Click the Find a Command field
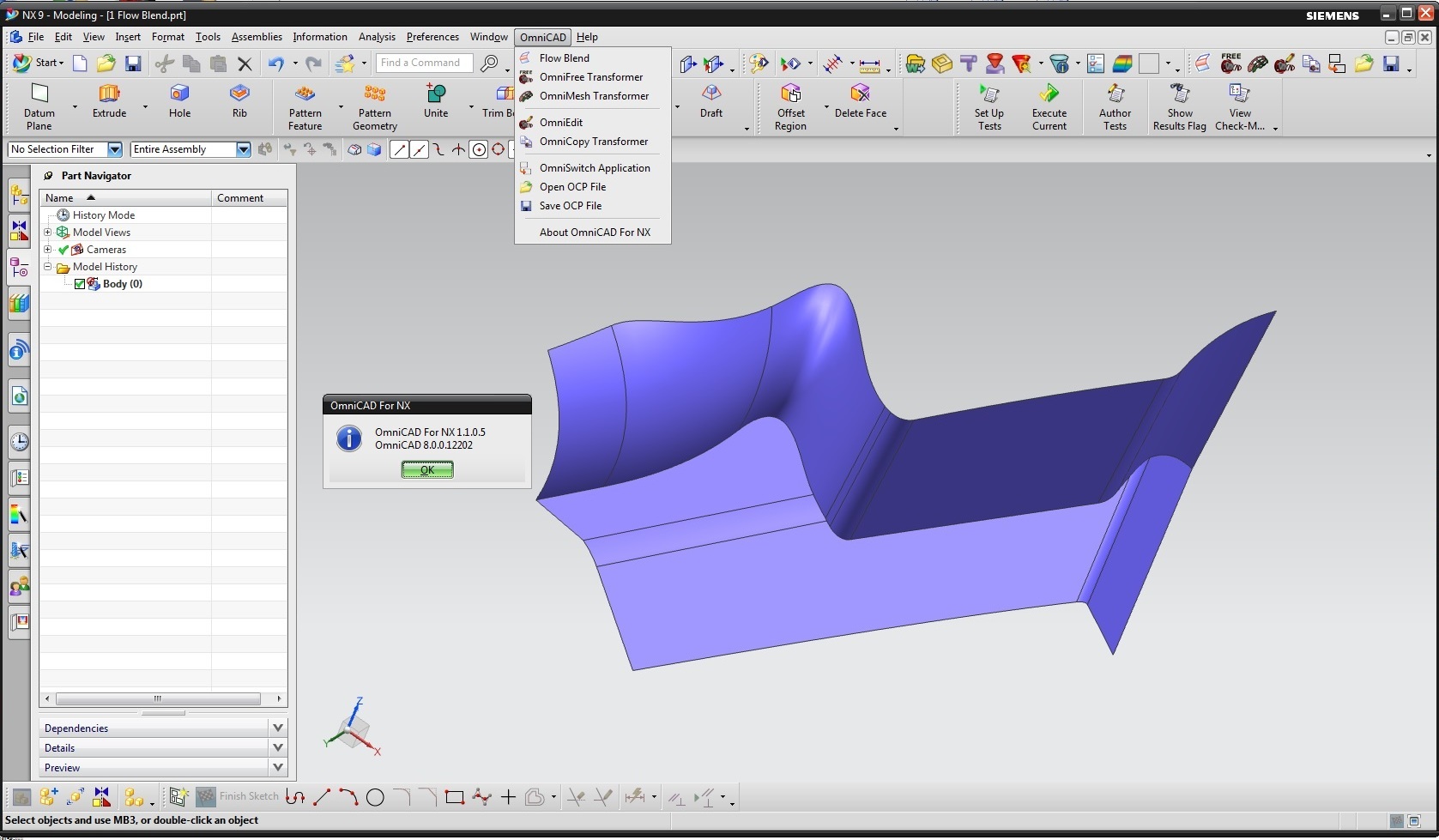 (424, 63)
